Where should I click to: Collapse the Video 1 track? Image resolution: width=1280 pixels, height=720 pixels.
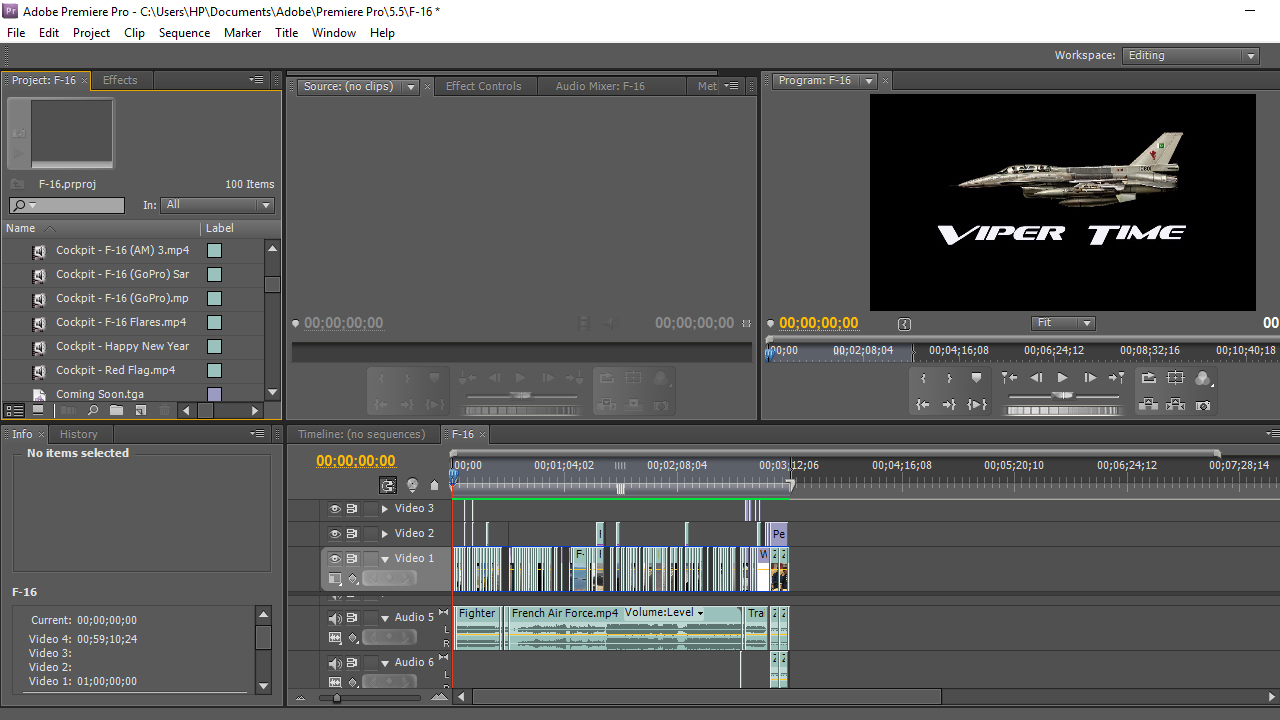pos(385,560)
